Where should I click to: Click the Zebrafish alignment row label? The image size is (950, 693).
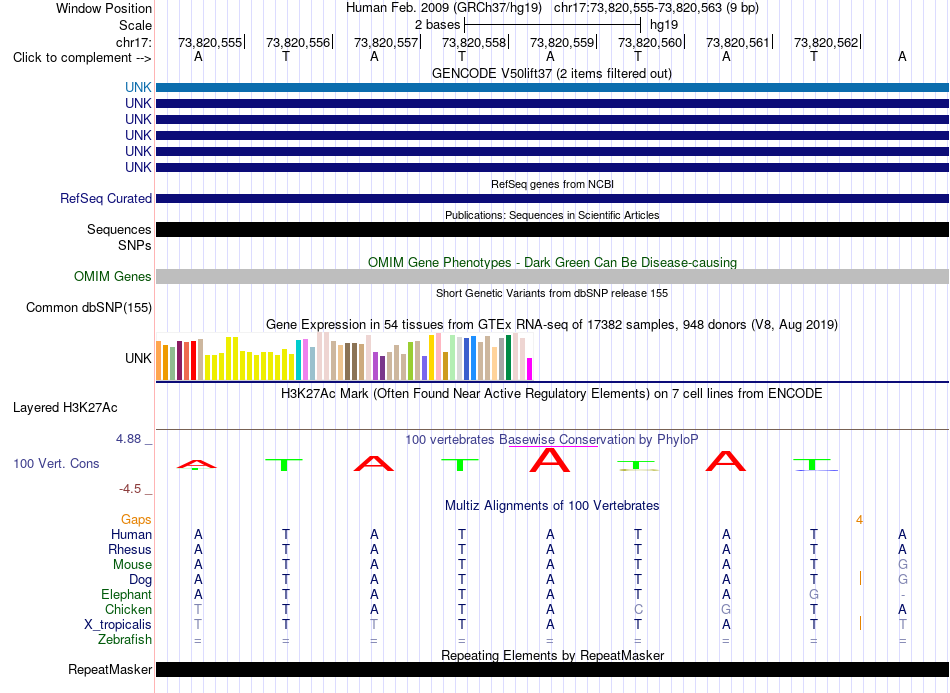pyautogui.click(x=125, y=640)
